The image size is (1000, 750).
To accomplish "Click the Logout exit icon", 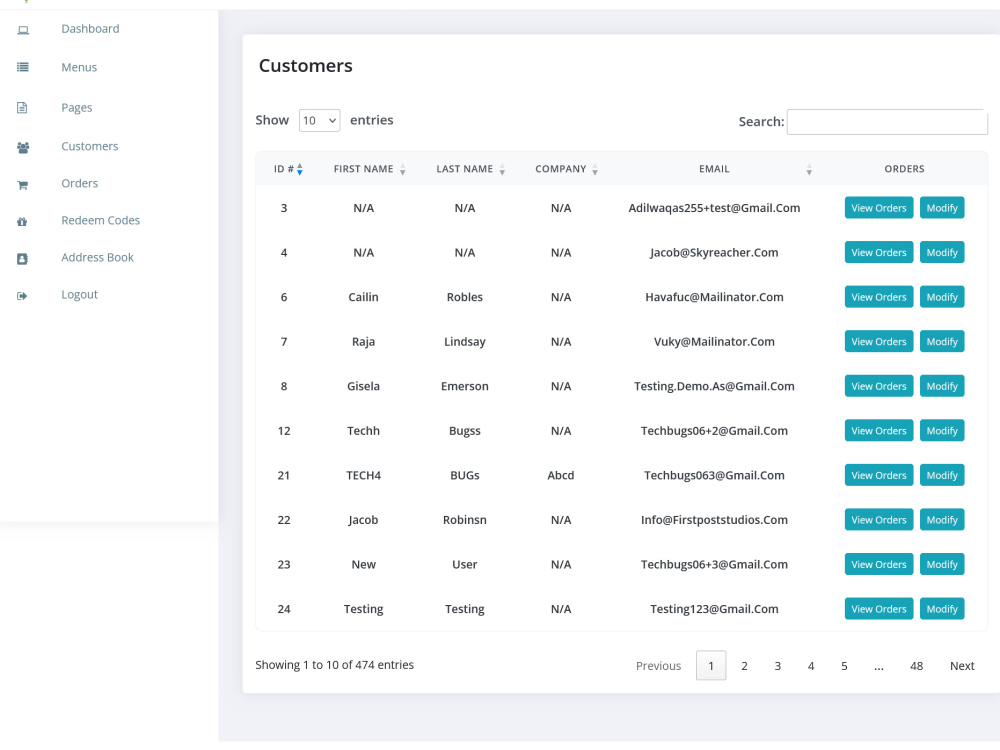I will pyautogui.click(x=22, y=296).
